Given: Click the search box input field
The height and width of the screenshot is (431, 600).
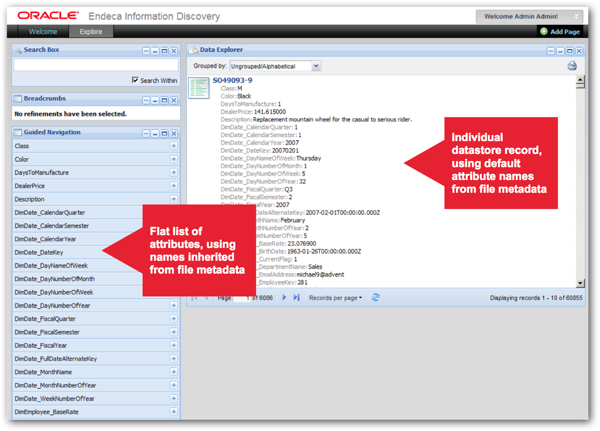Looking at the screenshot, I should point(96,65).
